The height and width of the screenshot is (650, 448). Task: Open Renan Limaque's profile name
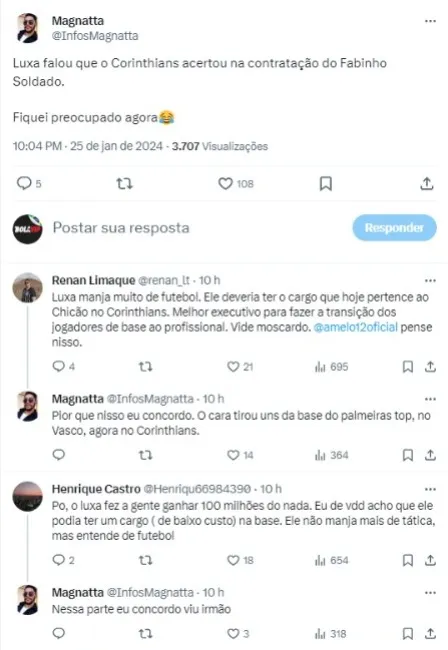point(93,280)
